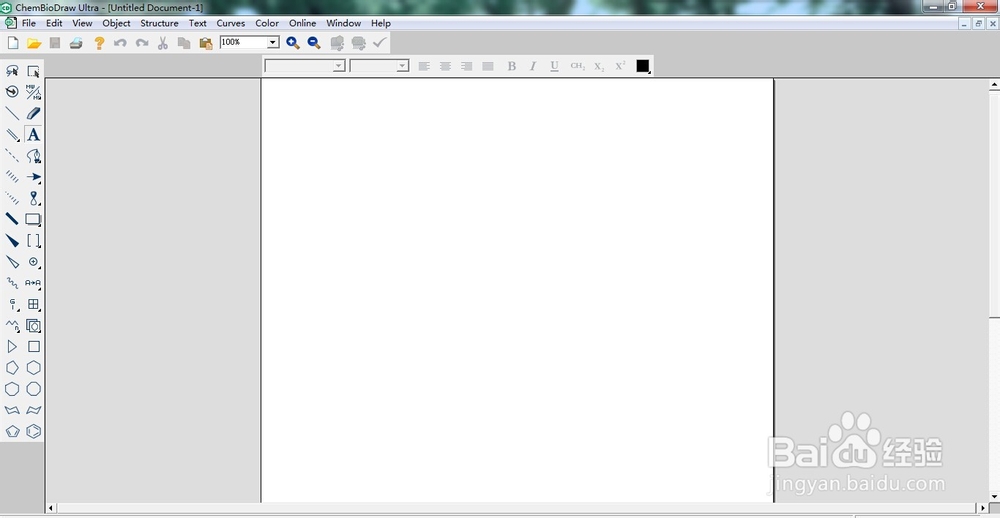The width and height of the screenshot is (1000, 518).
Task: Select the Dashed Bond tool
Action: tap(12, 156)
